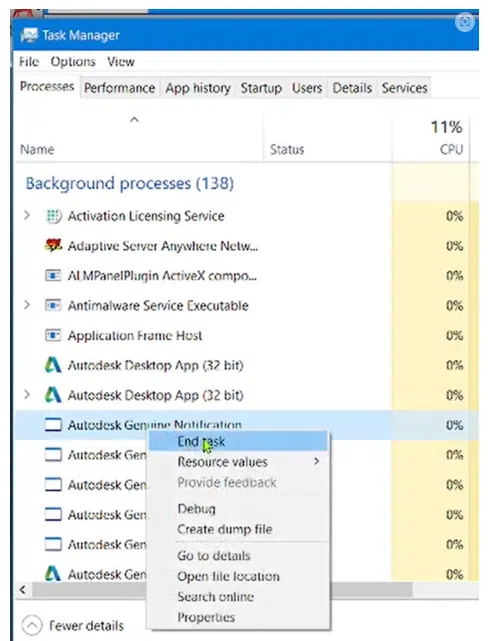Collapse to Fewer details view
This screenshot has width=488, height=641.
(x=73, y=625)
